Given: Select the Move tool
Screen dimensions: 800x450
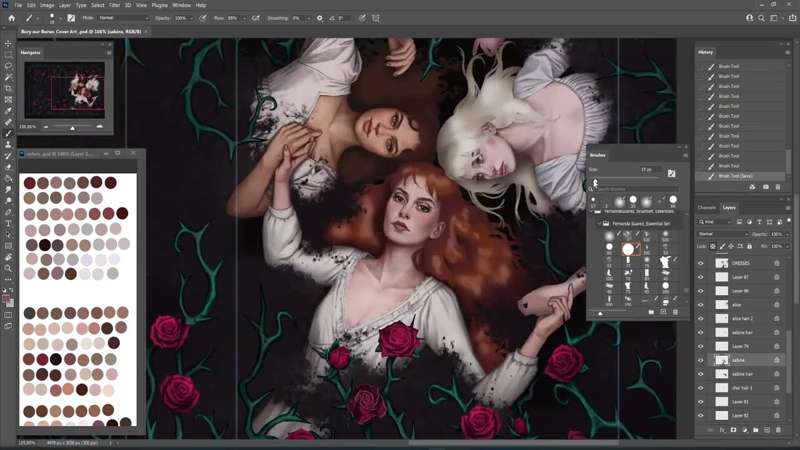Looking at the screenshot, I should click(8, 43).
